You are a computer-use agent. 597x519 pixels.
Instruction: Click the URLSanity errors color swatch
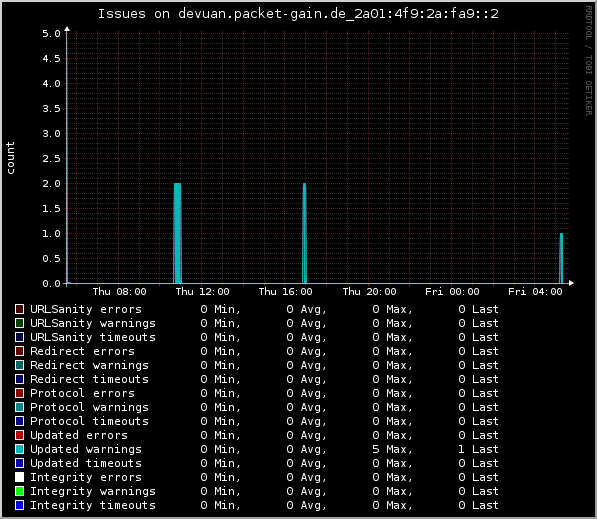tap(19, 309)
